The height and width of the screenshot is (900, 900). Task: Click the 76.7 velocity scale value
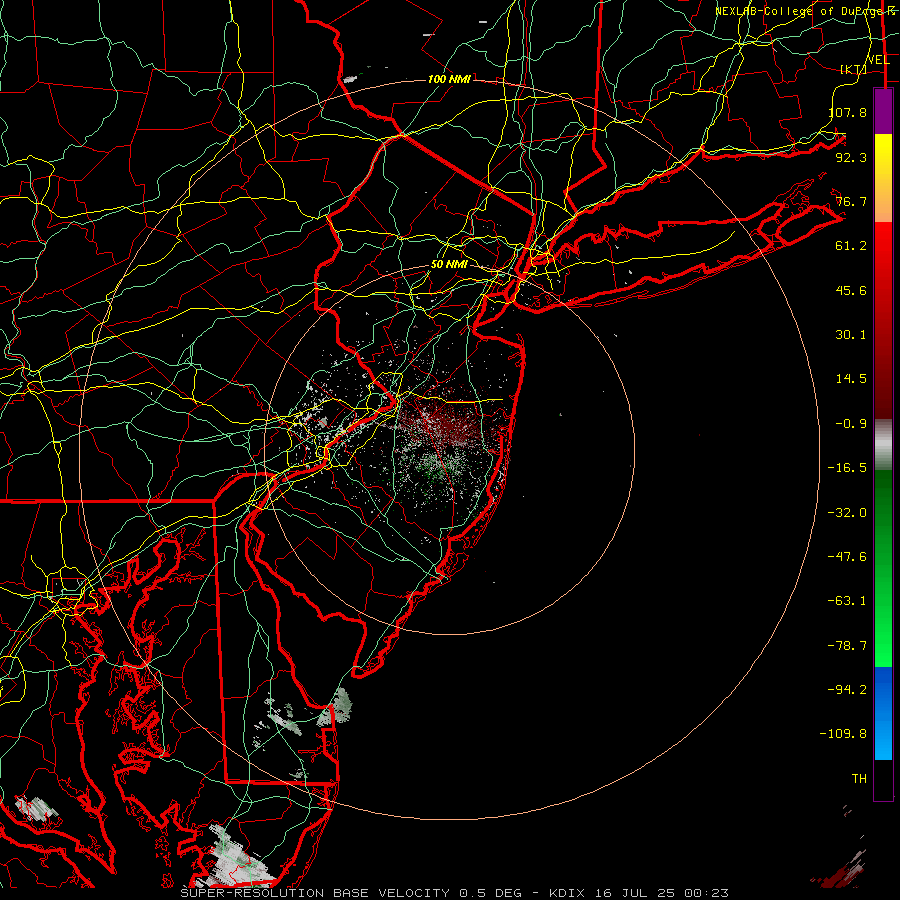(851, 201)
